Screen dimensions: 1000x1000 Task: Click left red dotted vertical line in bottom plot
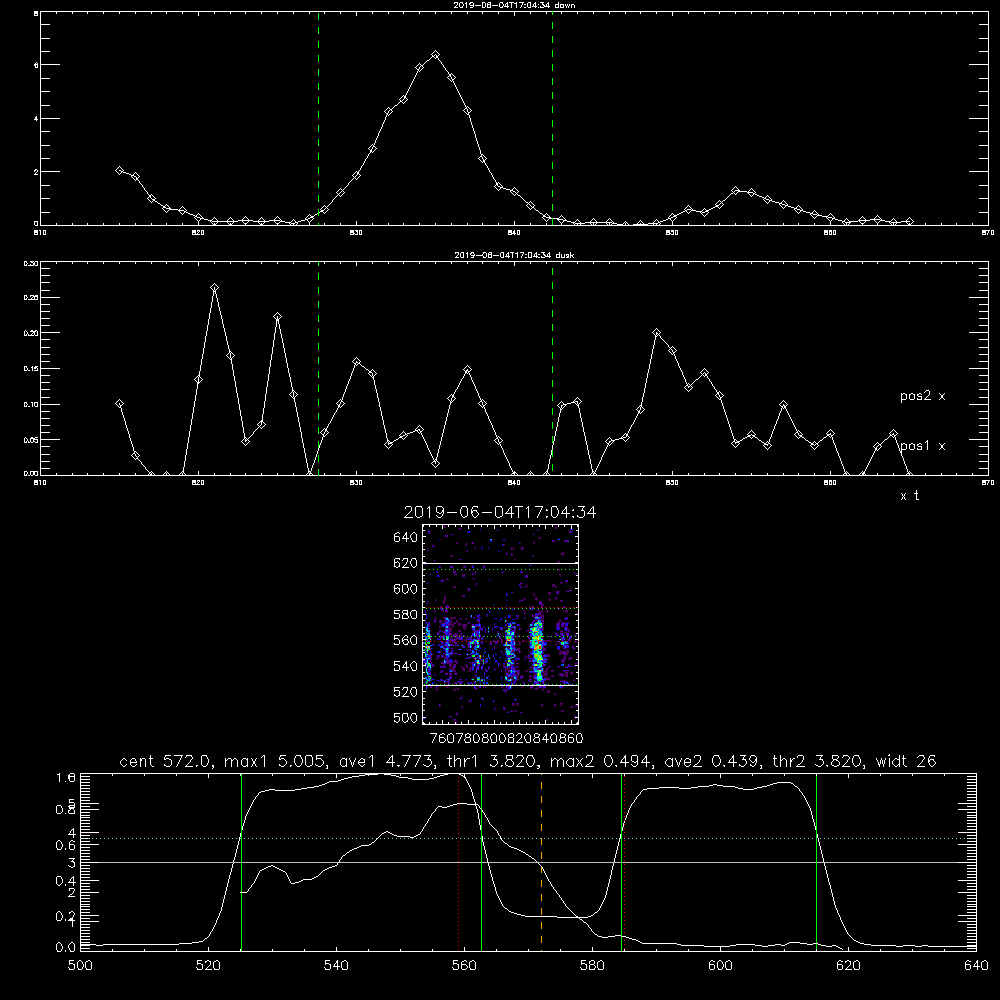[x=459, y=861]
